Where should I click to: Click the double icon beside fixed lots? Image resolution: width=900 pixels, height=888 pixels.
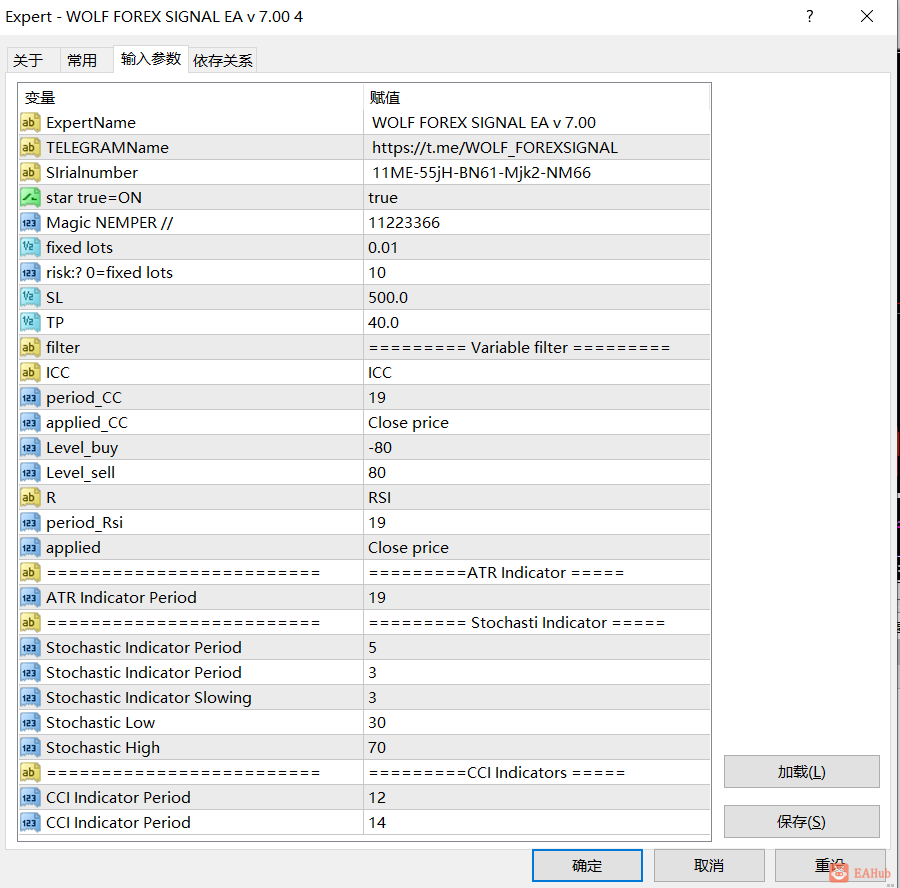click(x=30, y=247)
